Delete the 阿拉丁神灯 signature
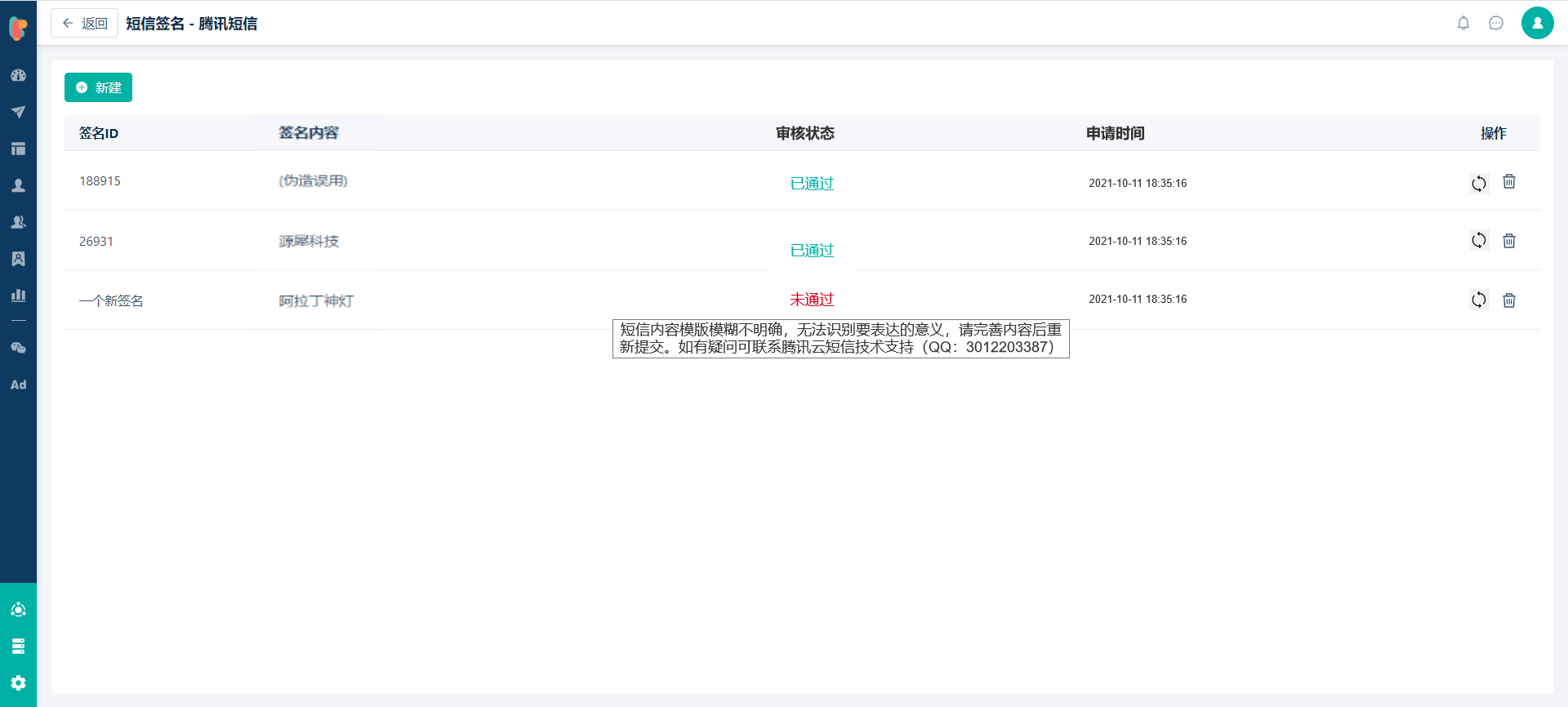 (x=1509, y=300)
